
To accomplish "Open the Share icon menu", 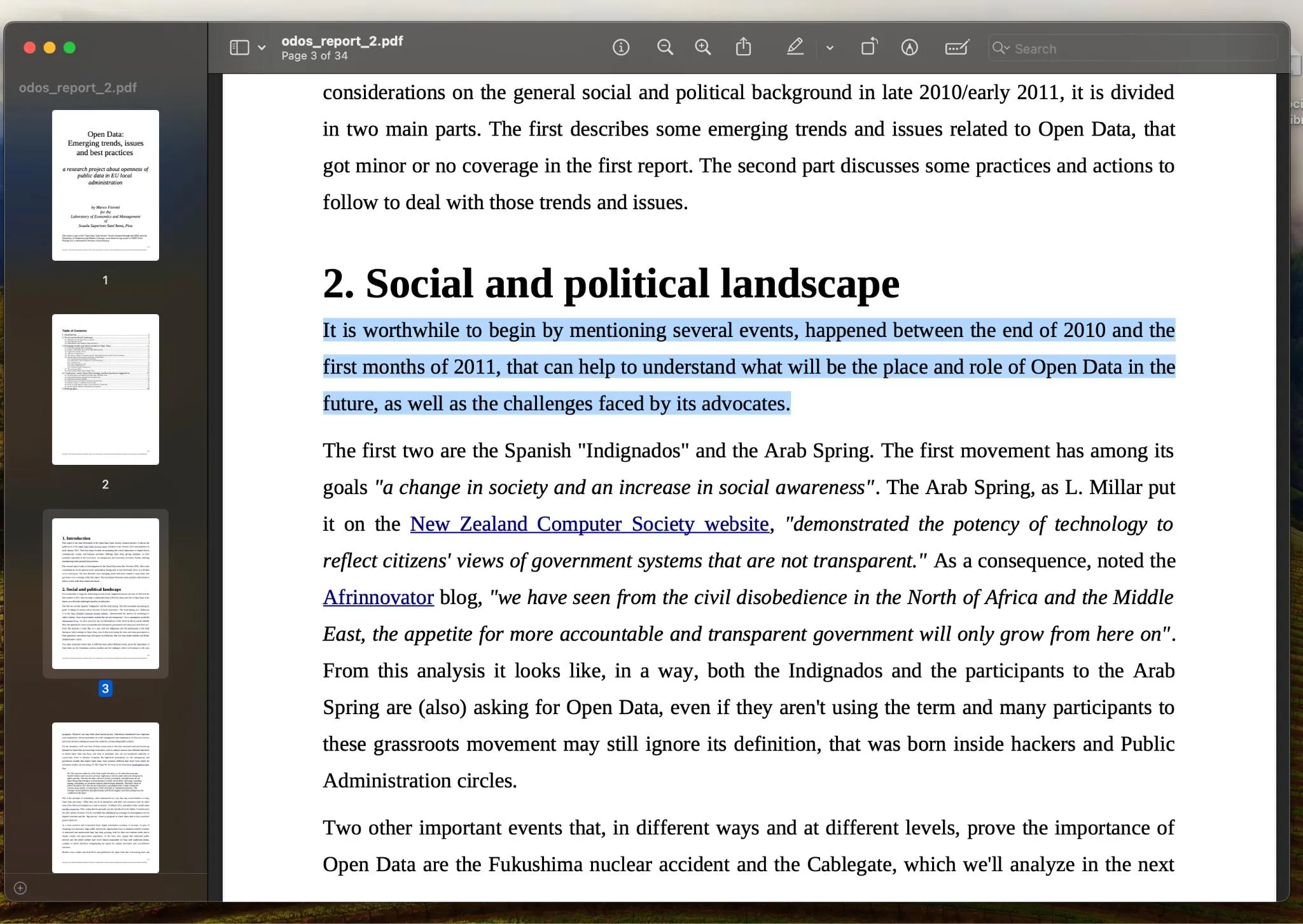I will (743, 48).
